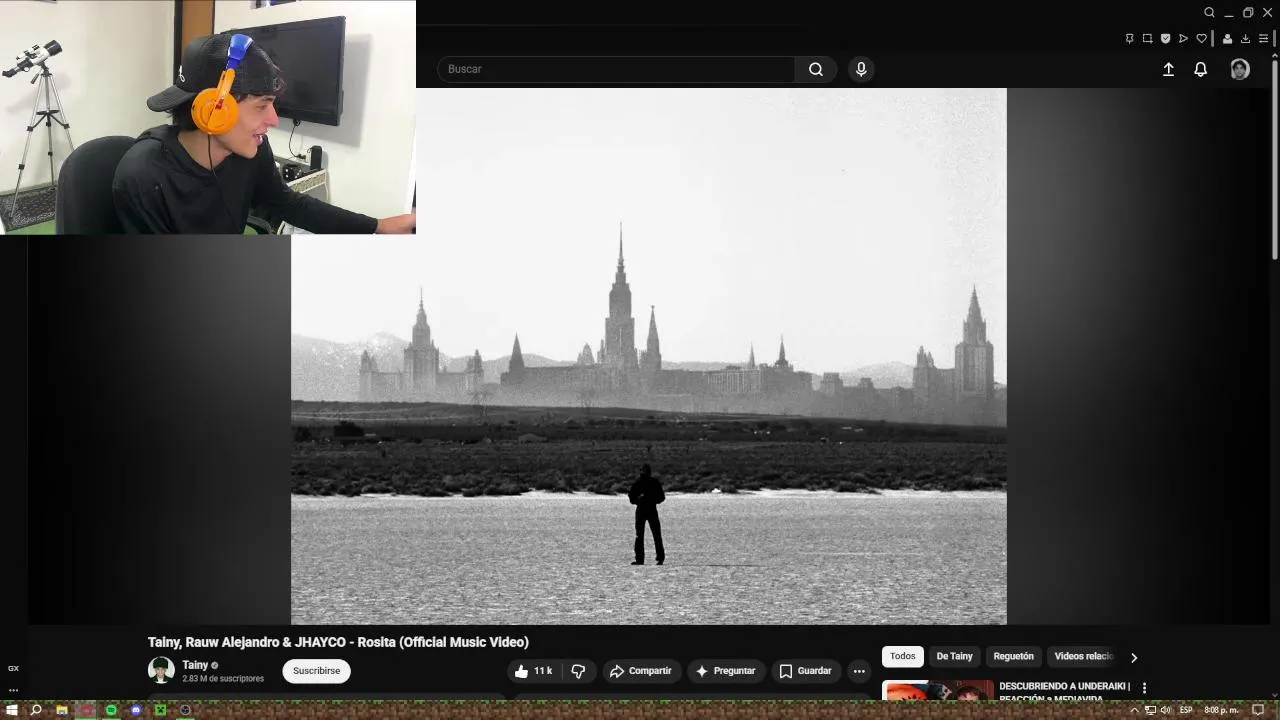Open Windows notification center icon
1280x720 pixels.
1259,710
